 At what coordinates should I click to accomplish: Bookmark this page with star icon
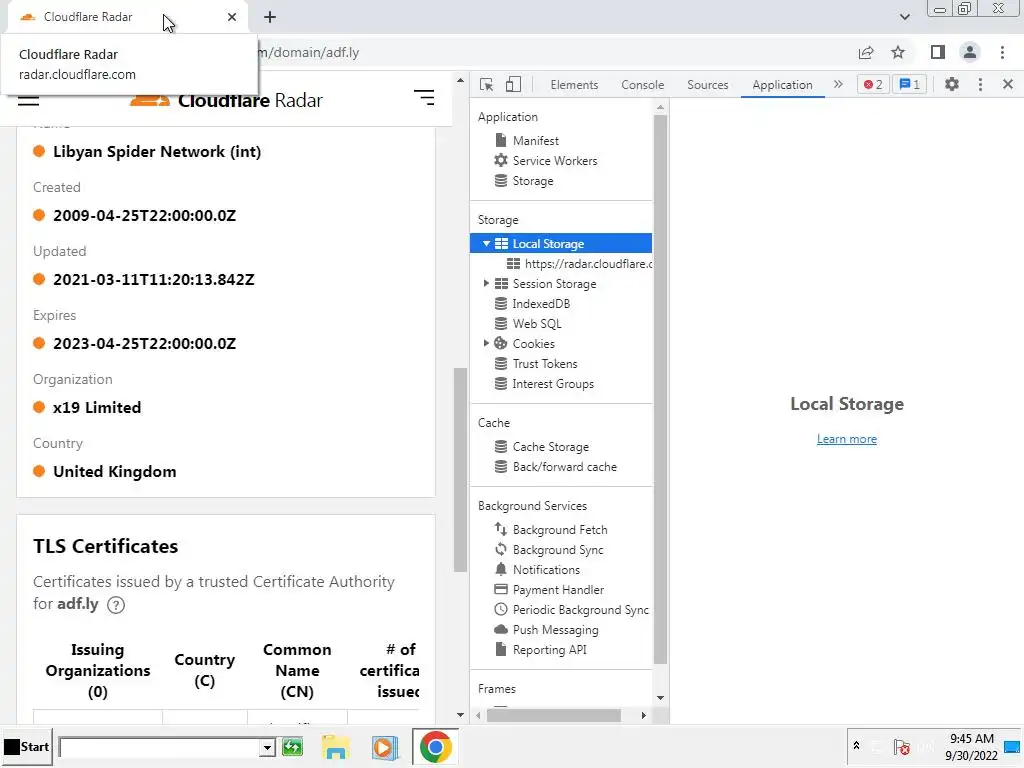(898, 52)
